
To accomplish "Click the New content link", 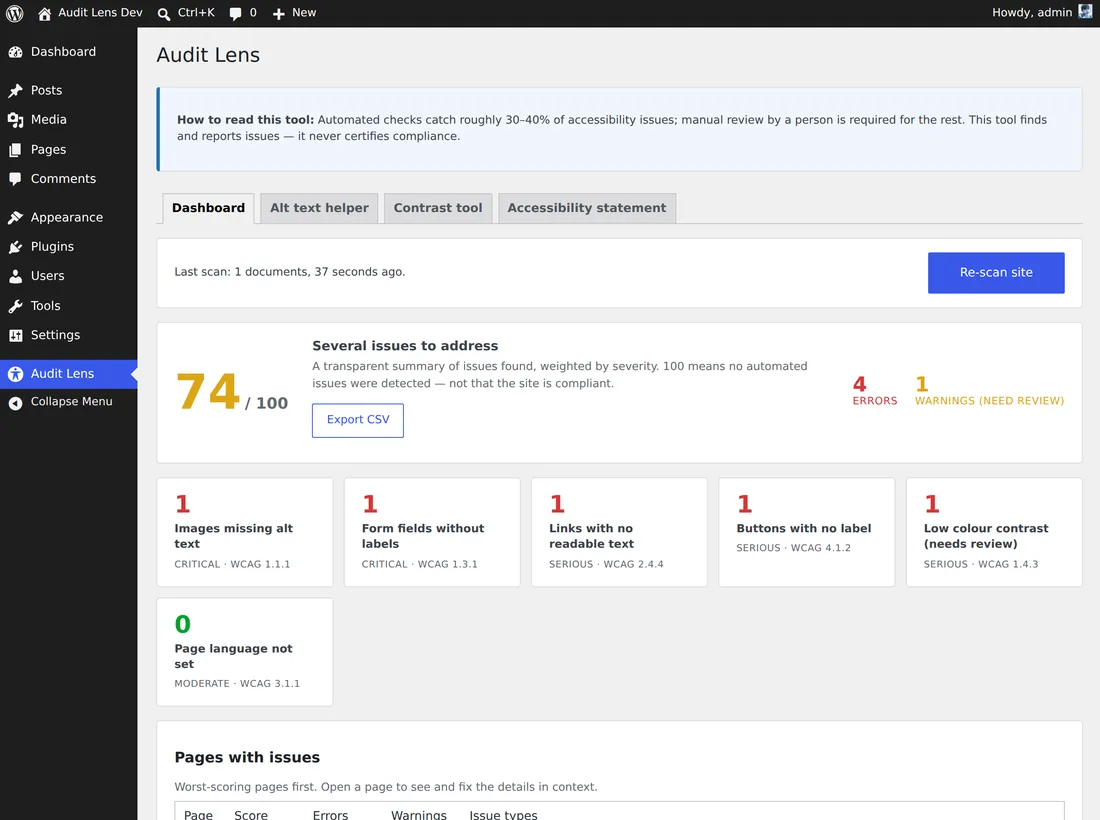I will [x=295, y=13].
